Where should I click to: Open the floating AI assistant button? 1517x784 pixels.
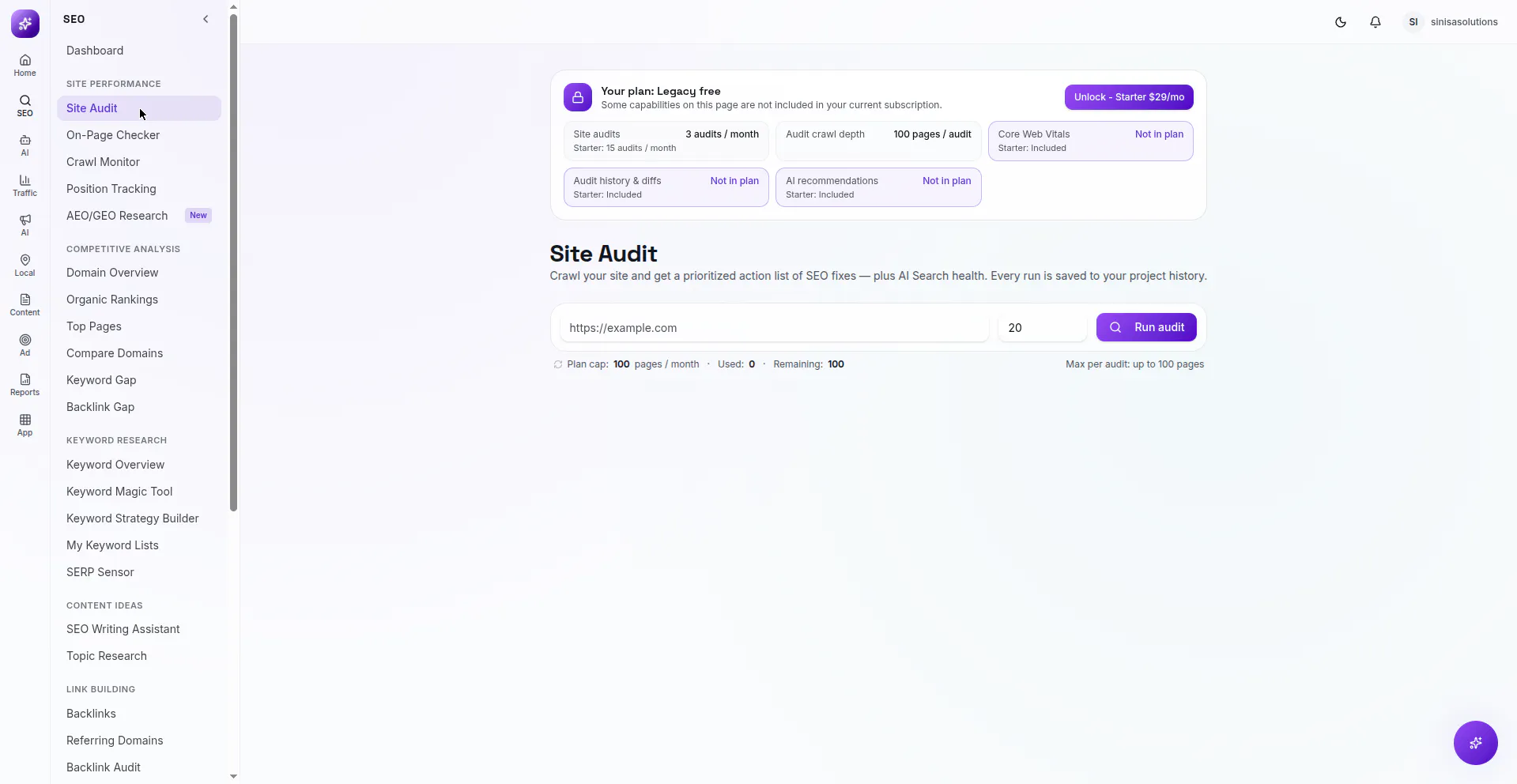[x=1475, y=743]
